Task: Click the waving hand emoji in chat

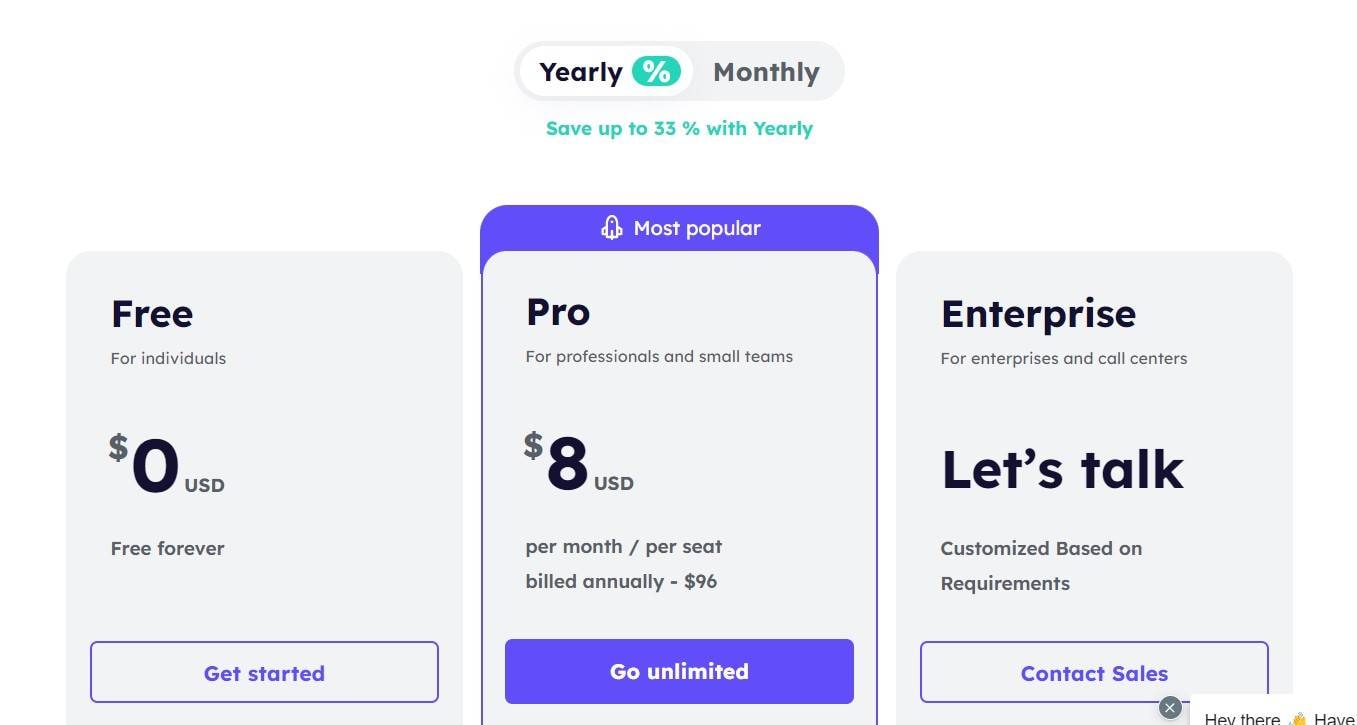Action: (1298, 719)
